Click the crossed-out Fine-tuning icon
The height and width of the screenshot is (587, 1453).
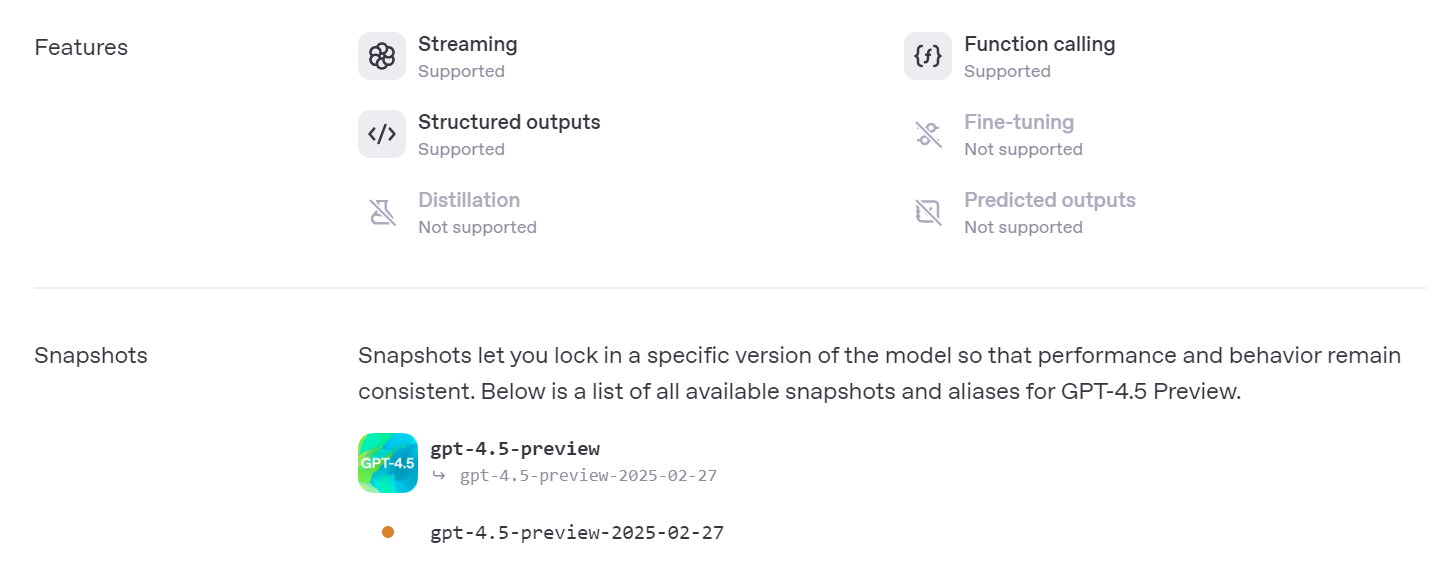click(x=928, y=134)
